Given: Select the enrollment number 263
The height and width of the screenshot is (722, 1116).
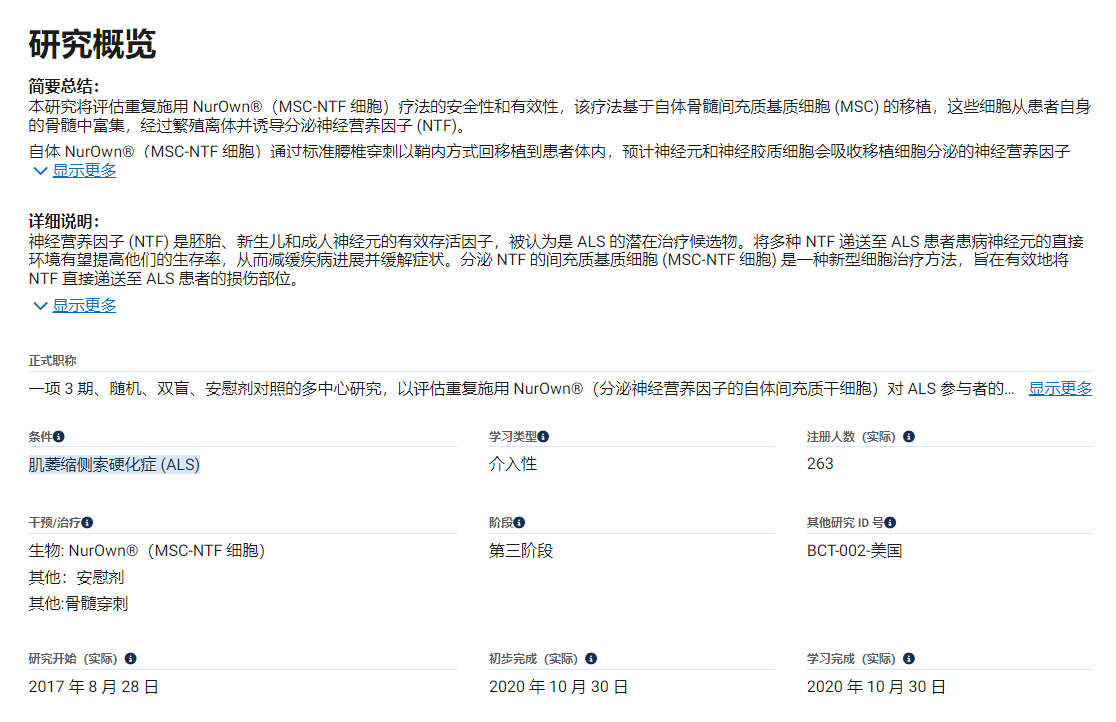Looking at the screenshot, I should pos(818,463).
